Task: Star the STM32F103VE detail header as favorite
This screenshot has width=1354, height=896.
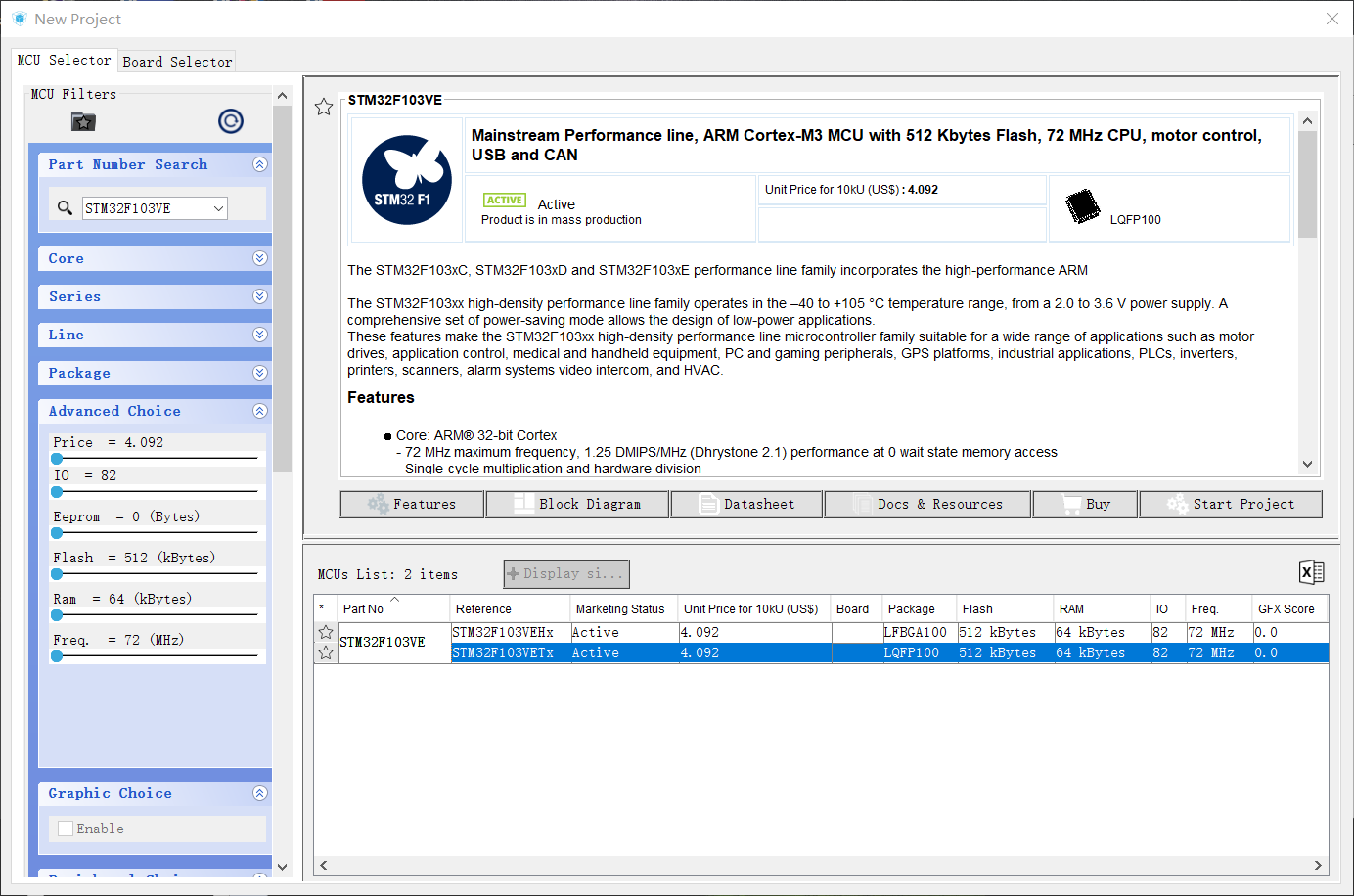Action: [324, 107]
